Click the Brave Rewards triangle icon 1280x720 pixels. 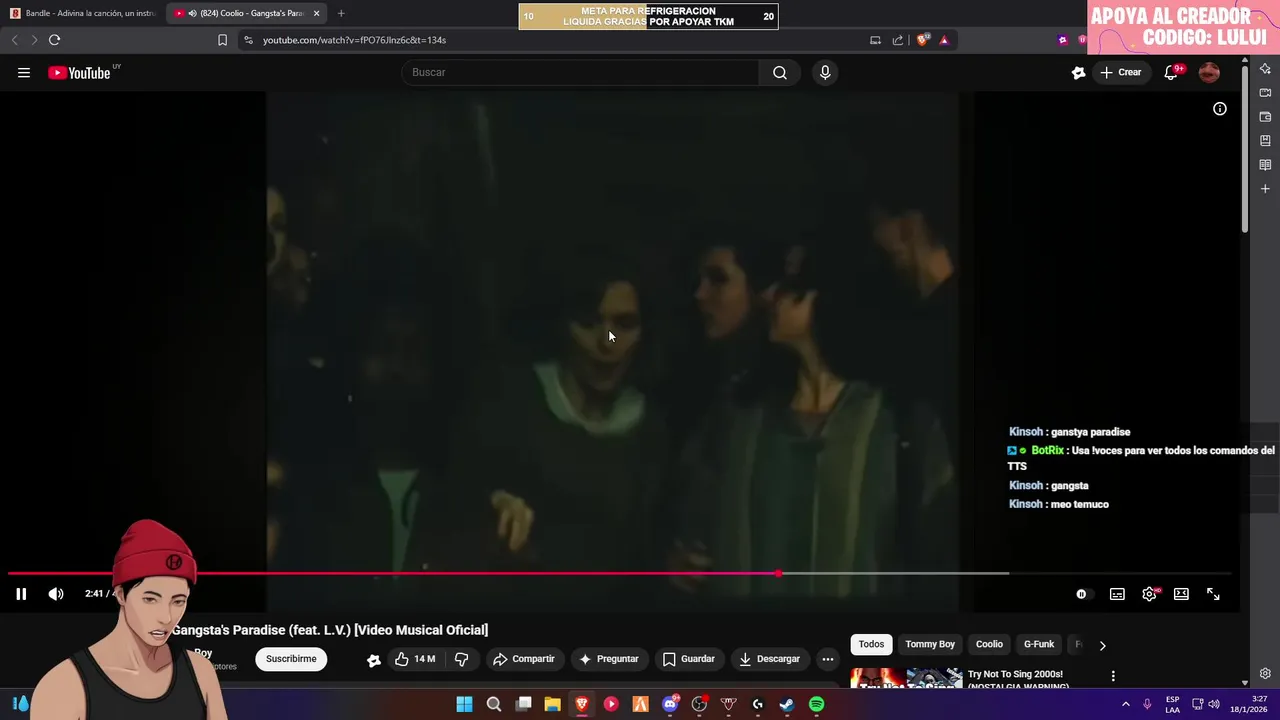[x=944, y=40]
